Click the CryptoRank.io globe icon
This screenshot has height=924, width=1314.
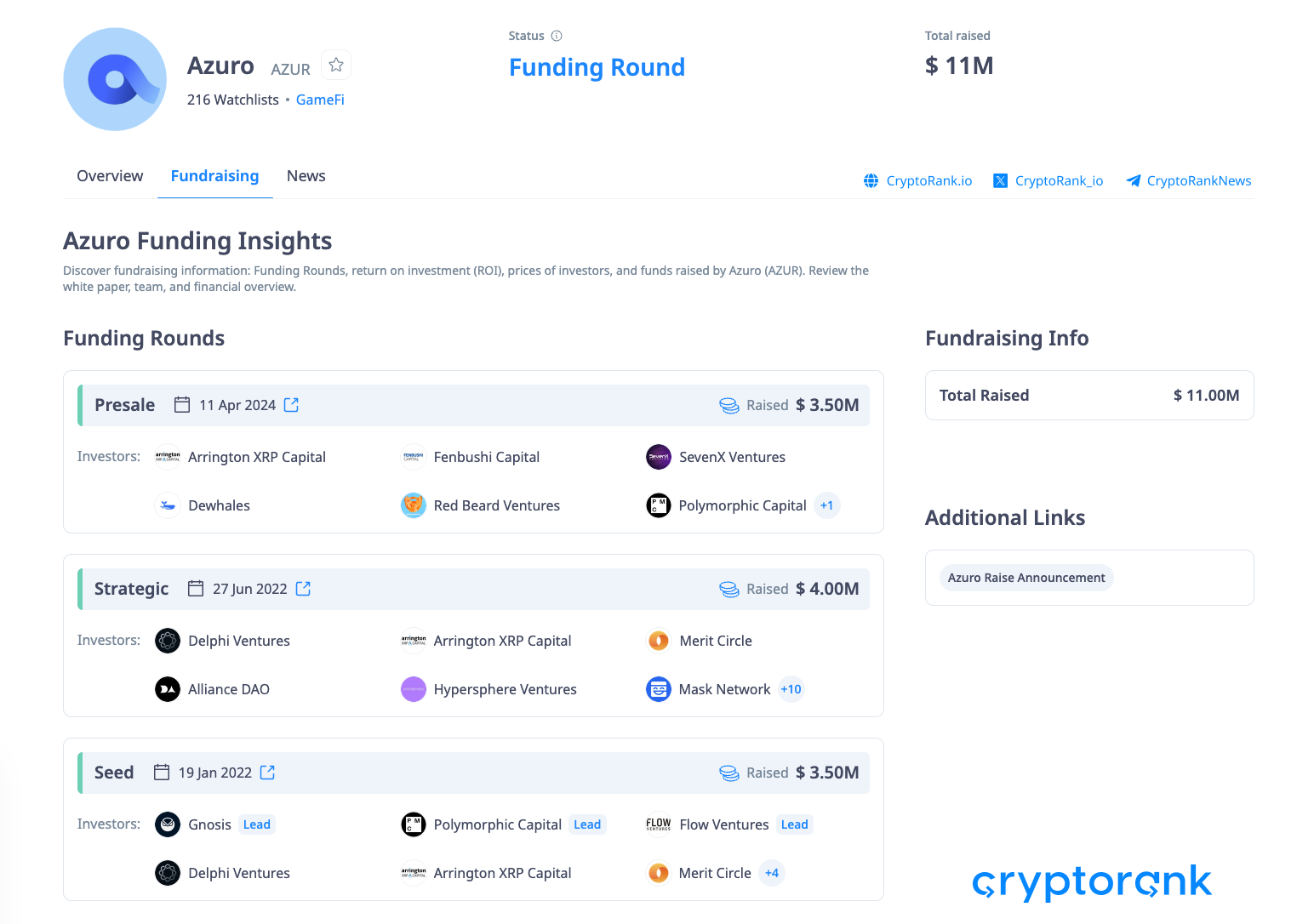(x=871, y=180)
